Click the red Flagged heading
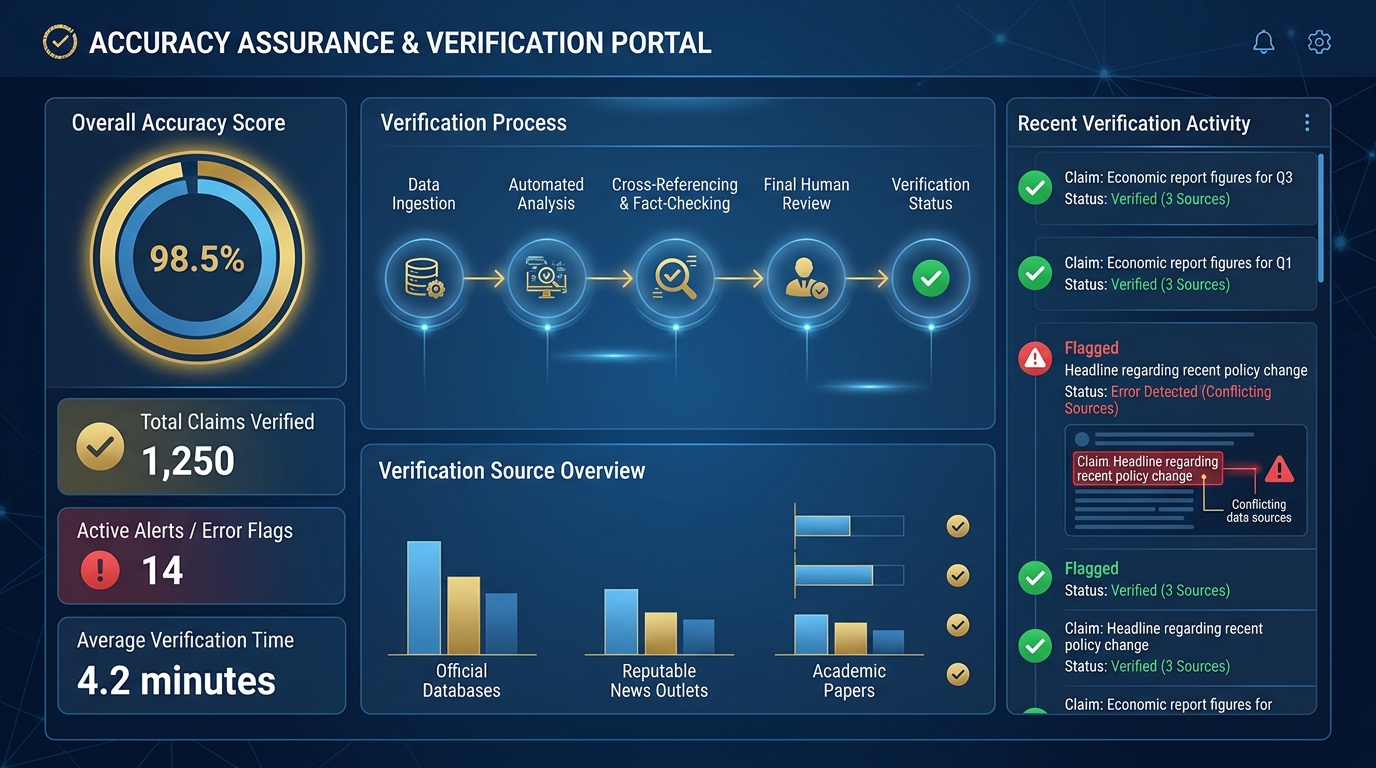This screenshot has width=1376, height=768. (1091, 348)
